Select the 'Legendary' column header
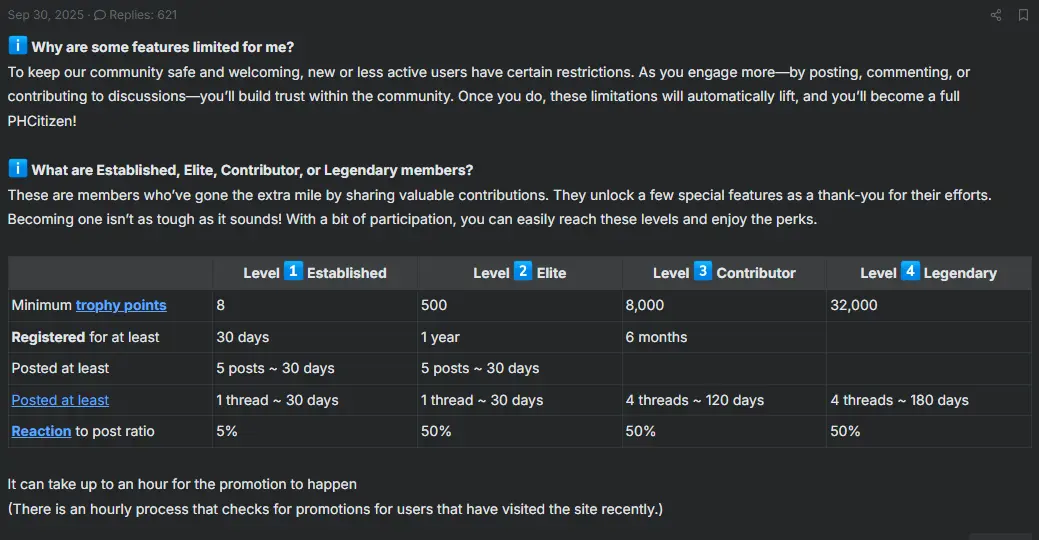The width and height of the screenshot is (1039, 540). (960, 273)
